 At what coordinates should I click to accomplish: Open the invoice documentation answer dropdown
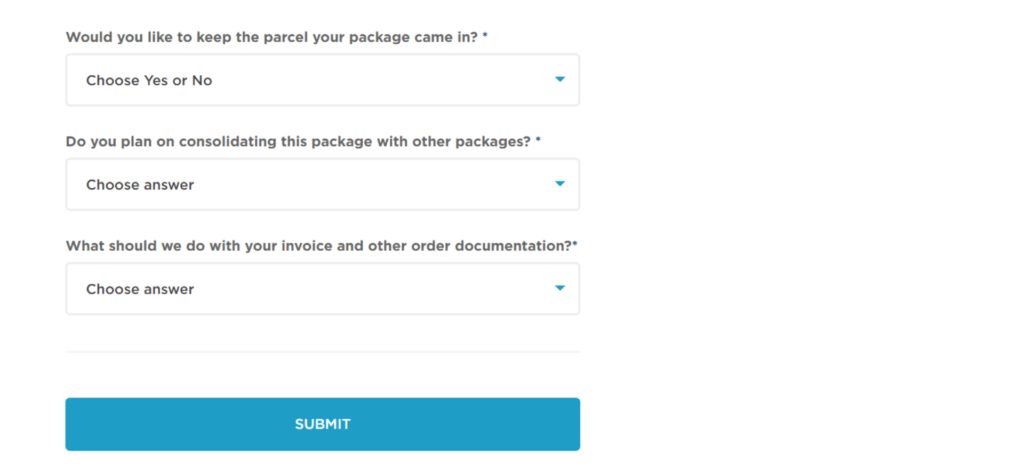point(322,289)
